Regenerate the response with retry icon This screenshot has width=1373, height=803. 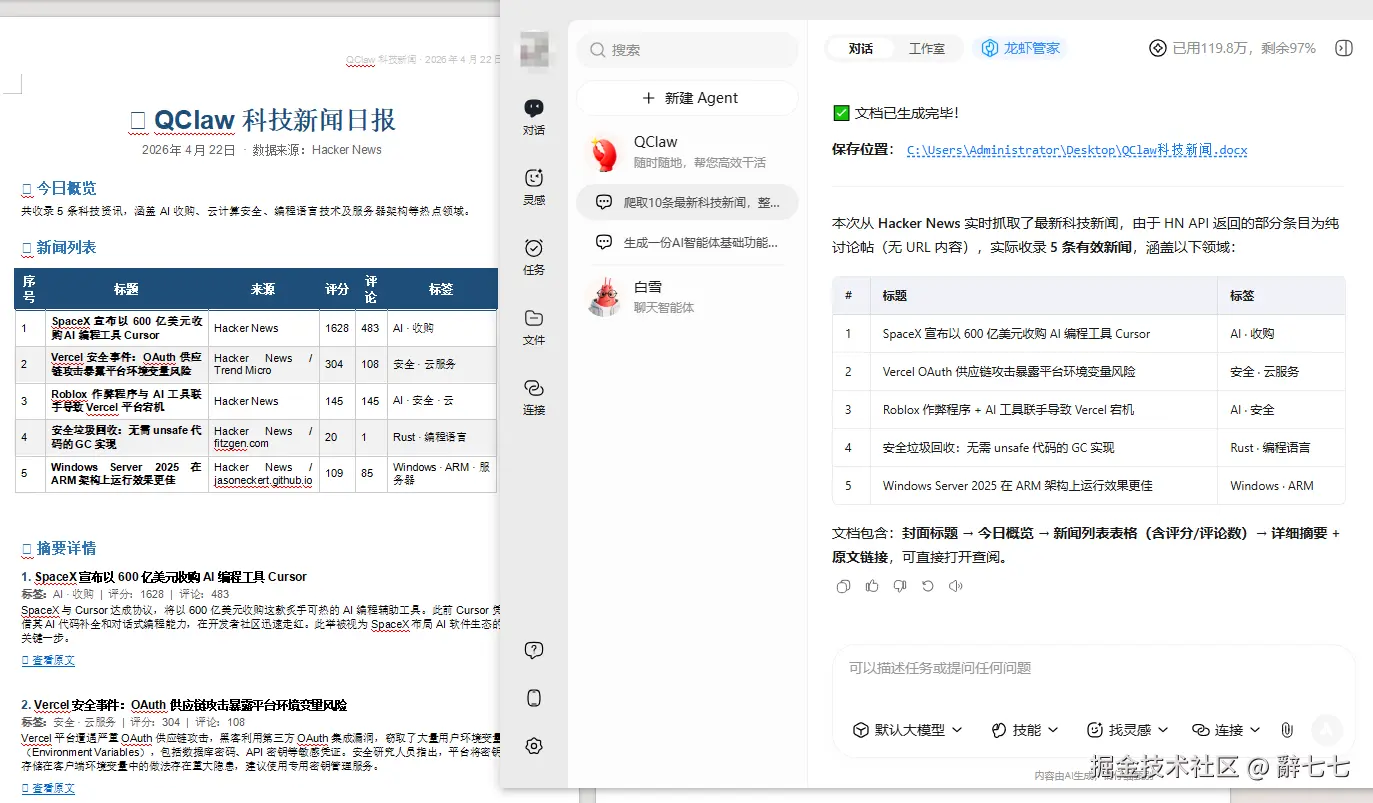coord(928,586)
